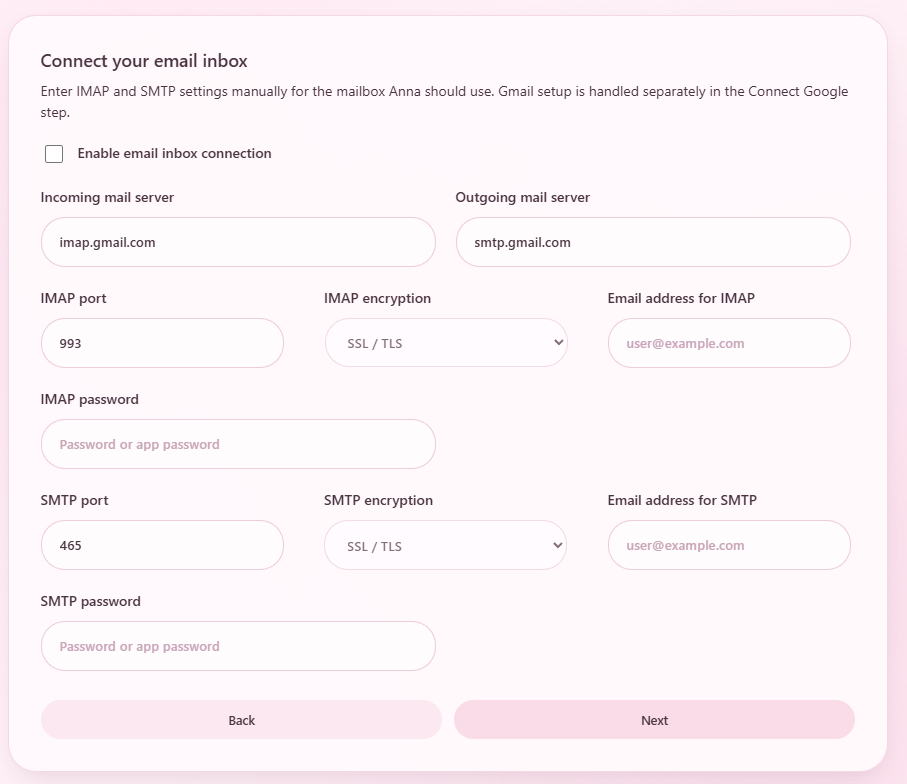907x784 pixels.
Task: Select the Incoming mail server field
Action: pos(238,242)
